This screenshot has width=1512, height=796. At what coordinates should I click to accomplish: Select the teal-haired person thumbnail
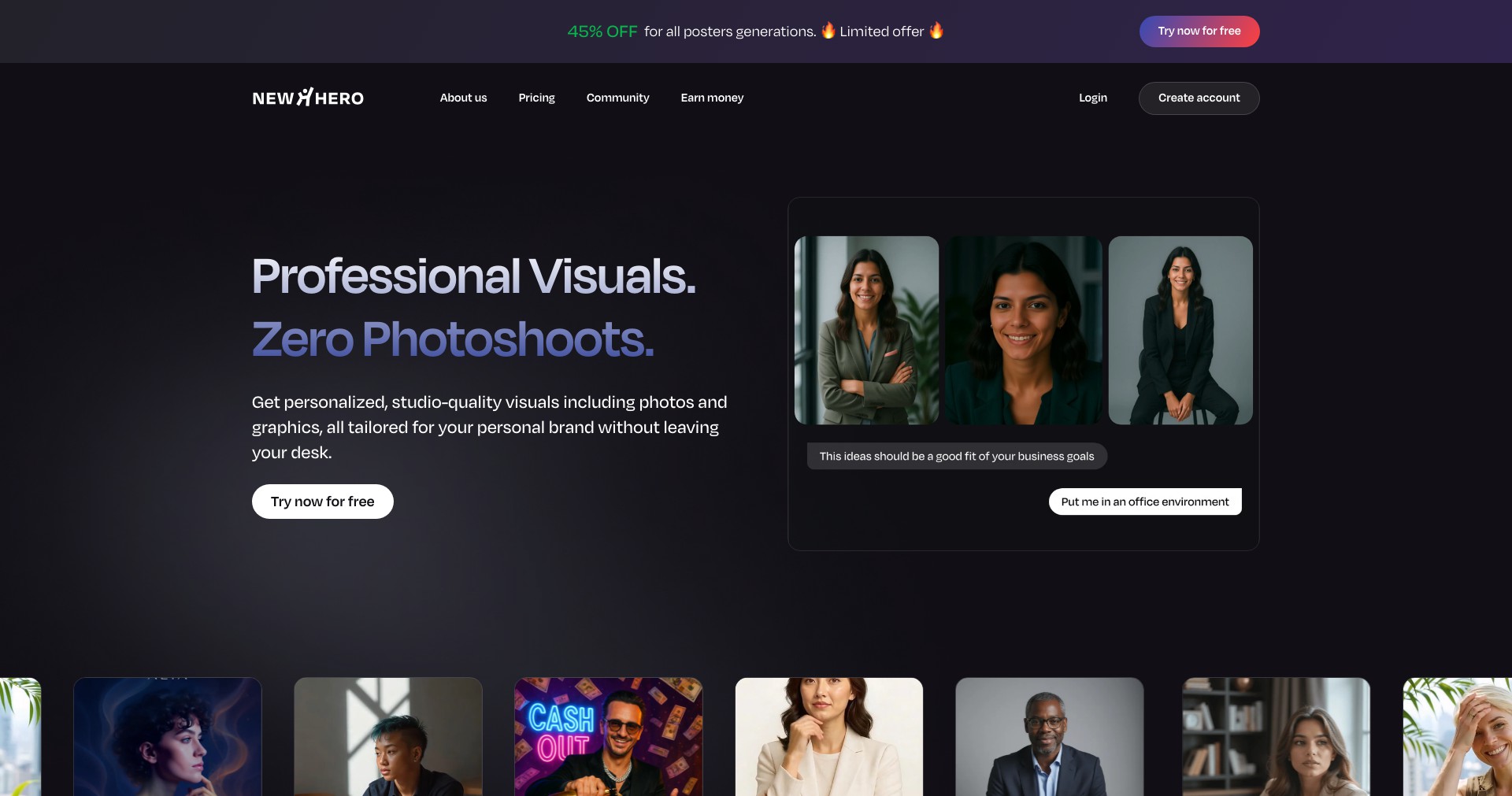pyautogui.click(x=388, y=737)
